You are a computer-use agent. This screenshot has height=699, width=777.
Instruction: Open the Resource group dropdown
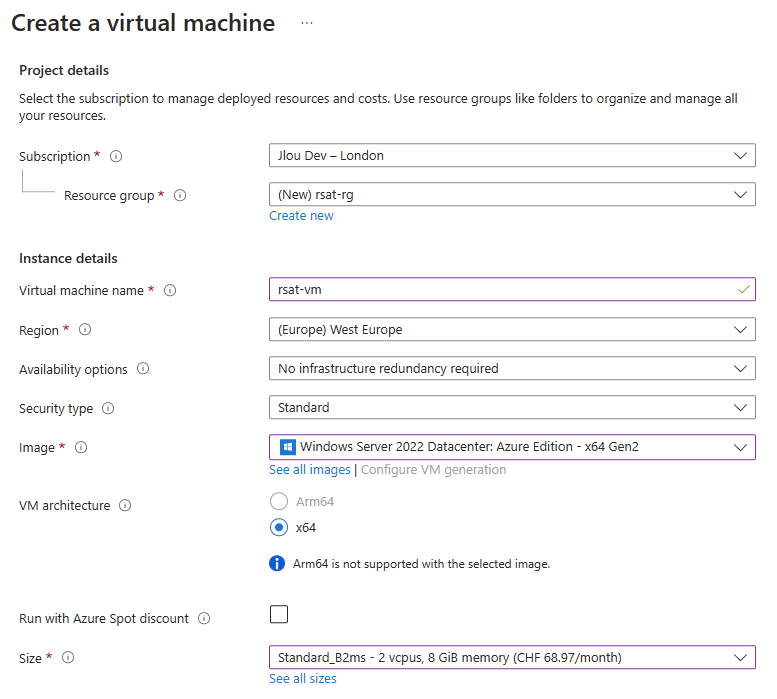[512, 195]
